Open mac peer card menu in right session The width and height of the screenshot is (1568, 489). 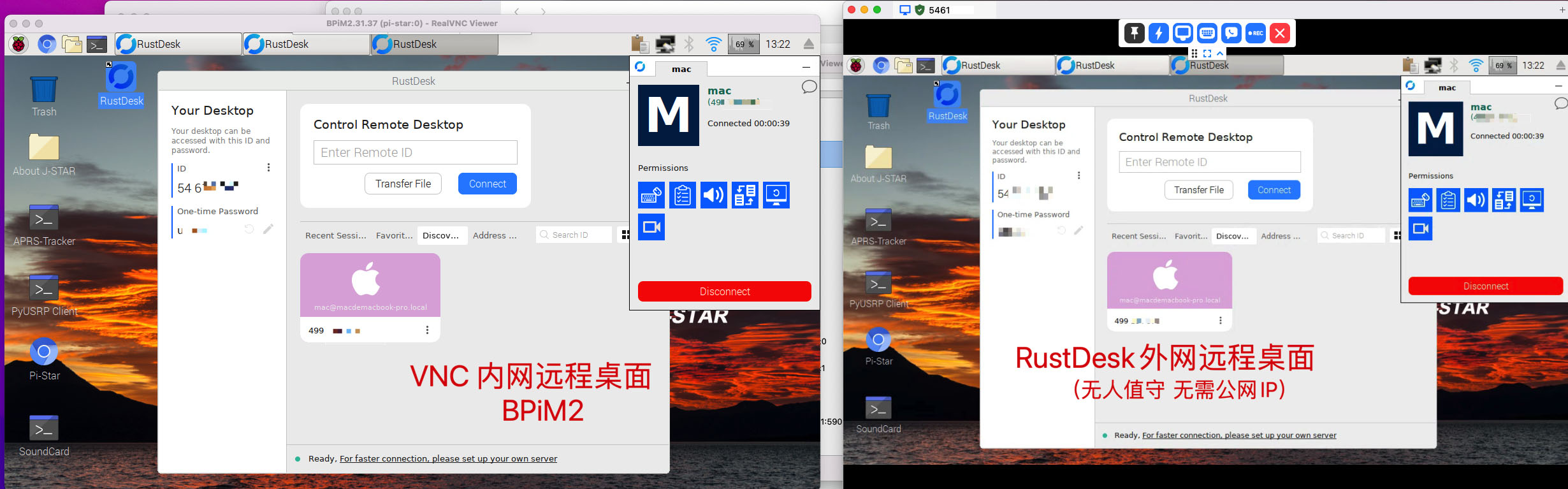pyautogui.click(x=1221, y=321)
